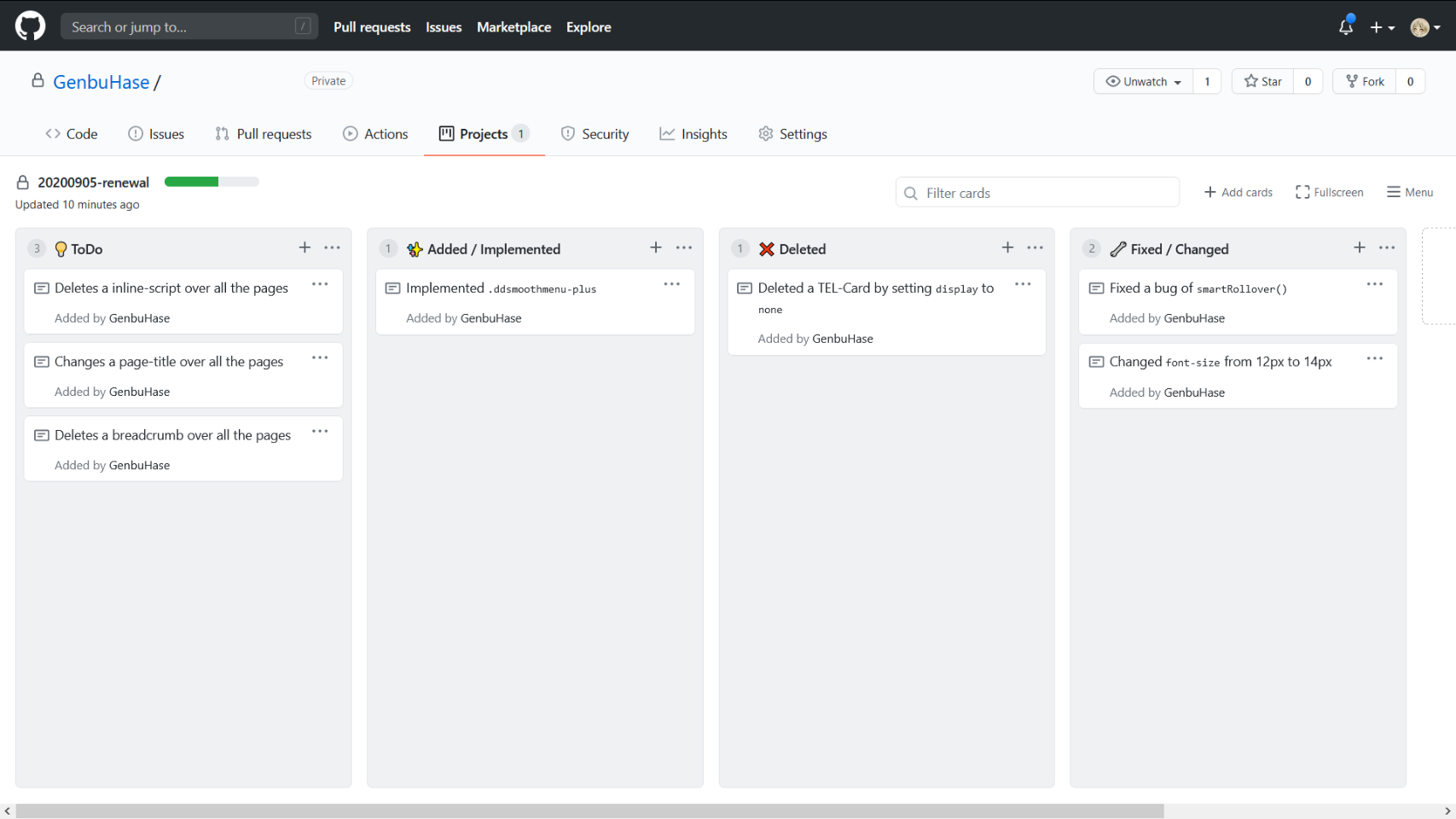Click the GitHub Octocat logo
The height and width of the screenshot is (819, 1456).
point(31,26)
